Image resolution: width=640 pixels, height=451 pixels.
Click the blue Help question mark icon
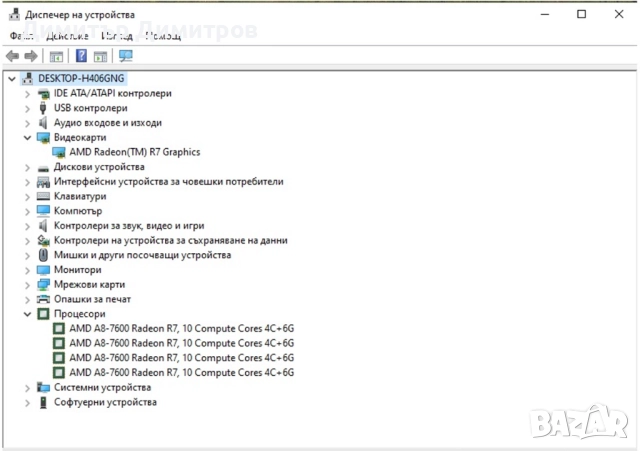[81, 56]
